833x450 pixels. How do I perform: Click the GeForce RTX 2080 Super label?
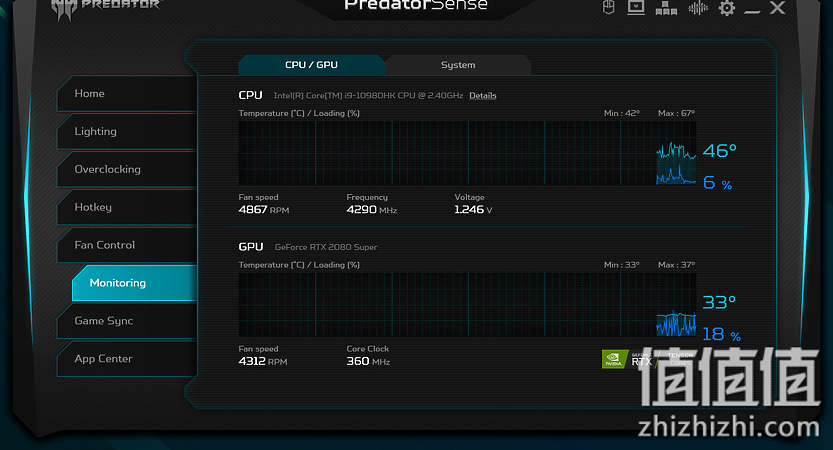tap(326, 247)
